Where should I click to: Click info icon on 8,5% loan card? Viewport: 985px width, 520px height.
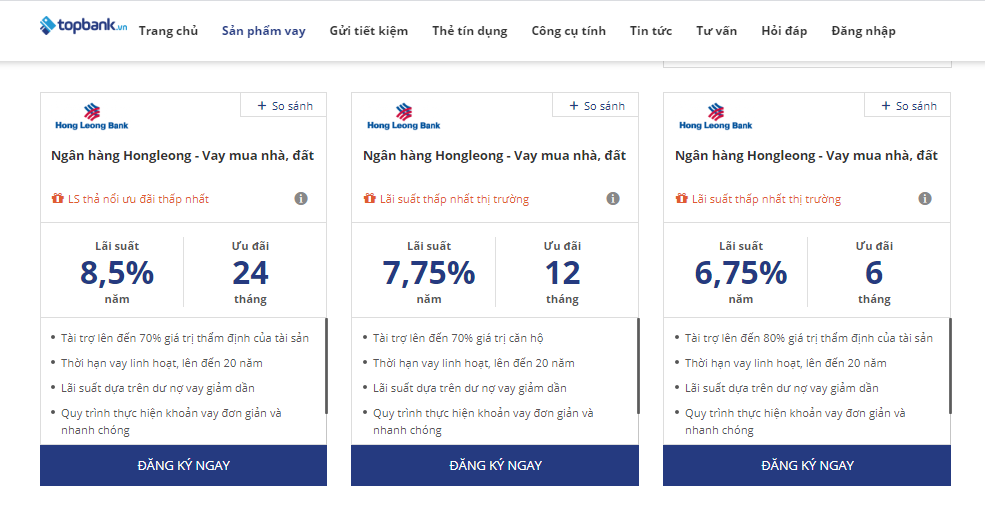tap(301, 199)
